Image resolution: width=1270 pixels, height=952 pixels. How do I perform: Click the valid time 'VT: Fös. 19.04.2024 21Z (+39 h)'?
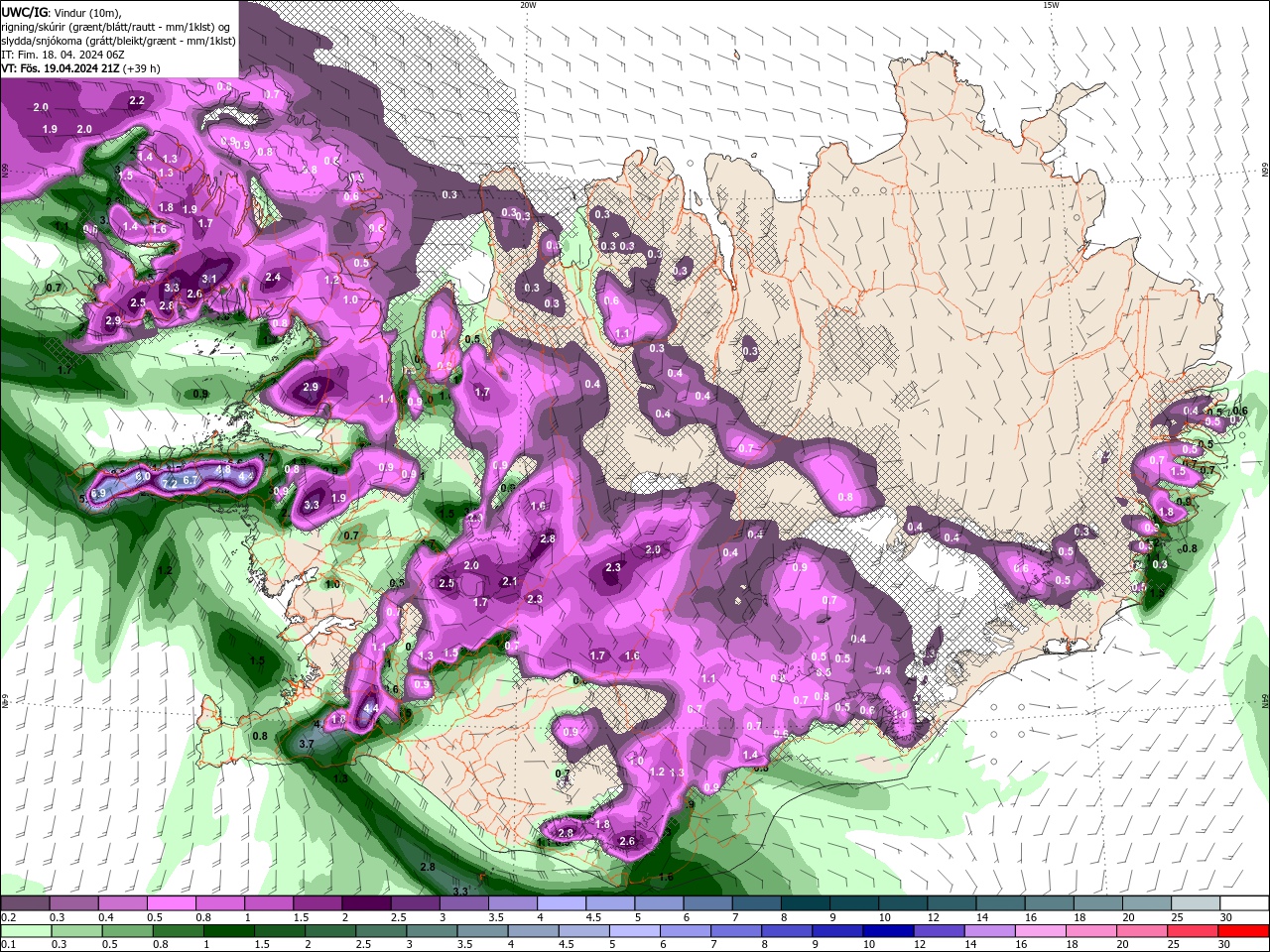point(81,68)
